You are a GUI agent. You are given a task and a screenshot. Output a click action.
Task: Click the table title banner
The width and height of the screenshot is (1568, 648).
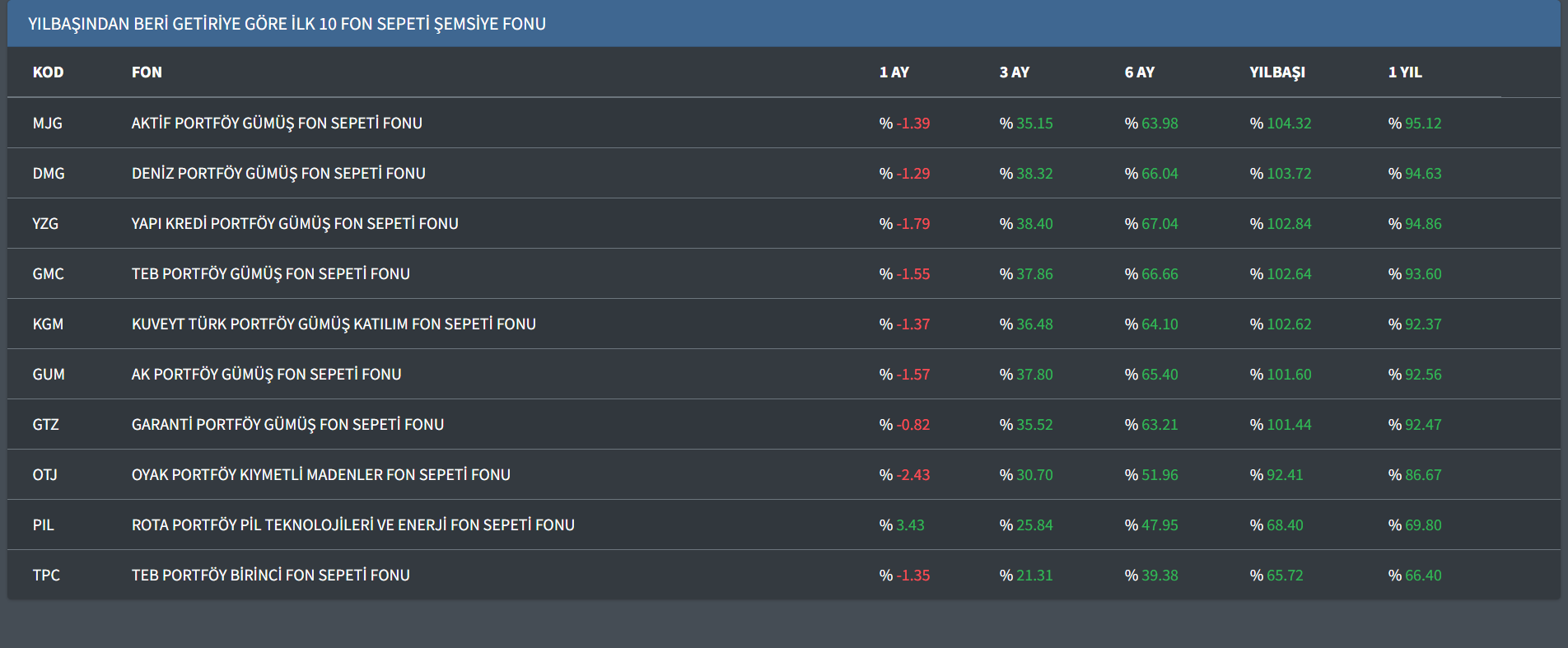(x=287, y=24)
